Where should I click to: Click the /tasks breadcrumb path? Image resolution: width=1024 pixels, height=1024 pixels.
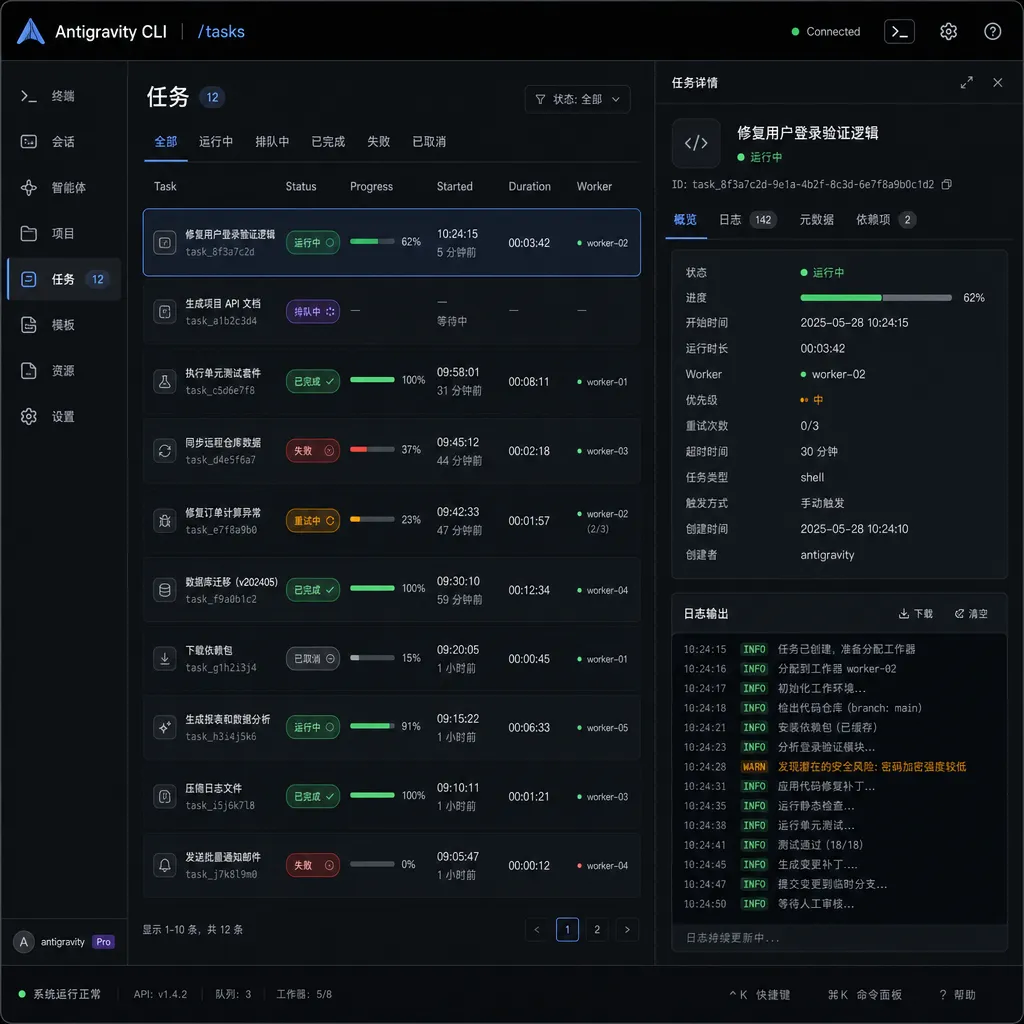(221, 31)
